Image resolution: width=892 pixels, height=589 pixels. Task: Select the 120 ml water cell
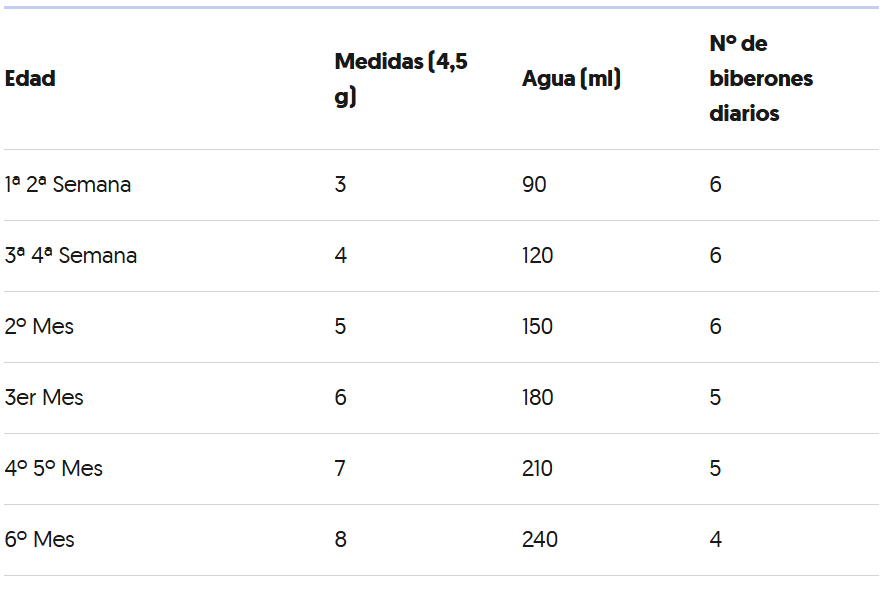[537, 256]
